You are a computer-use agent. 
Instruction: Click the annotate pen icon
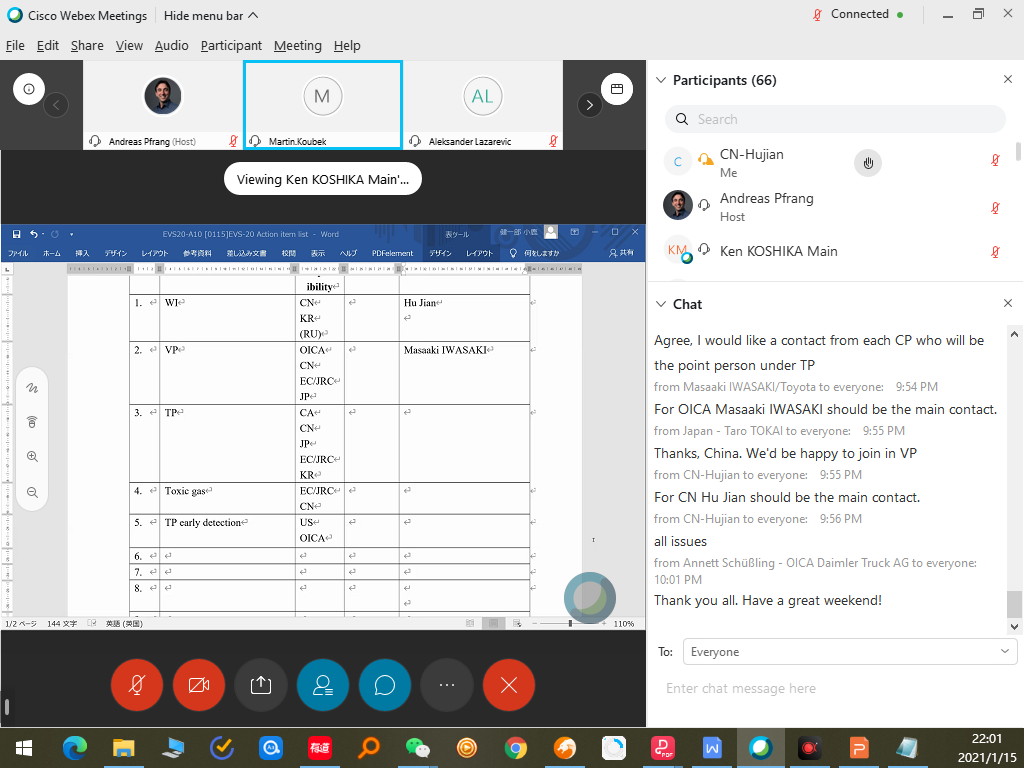point(32,387)
